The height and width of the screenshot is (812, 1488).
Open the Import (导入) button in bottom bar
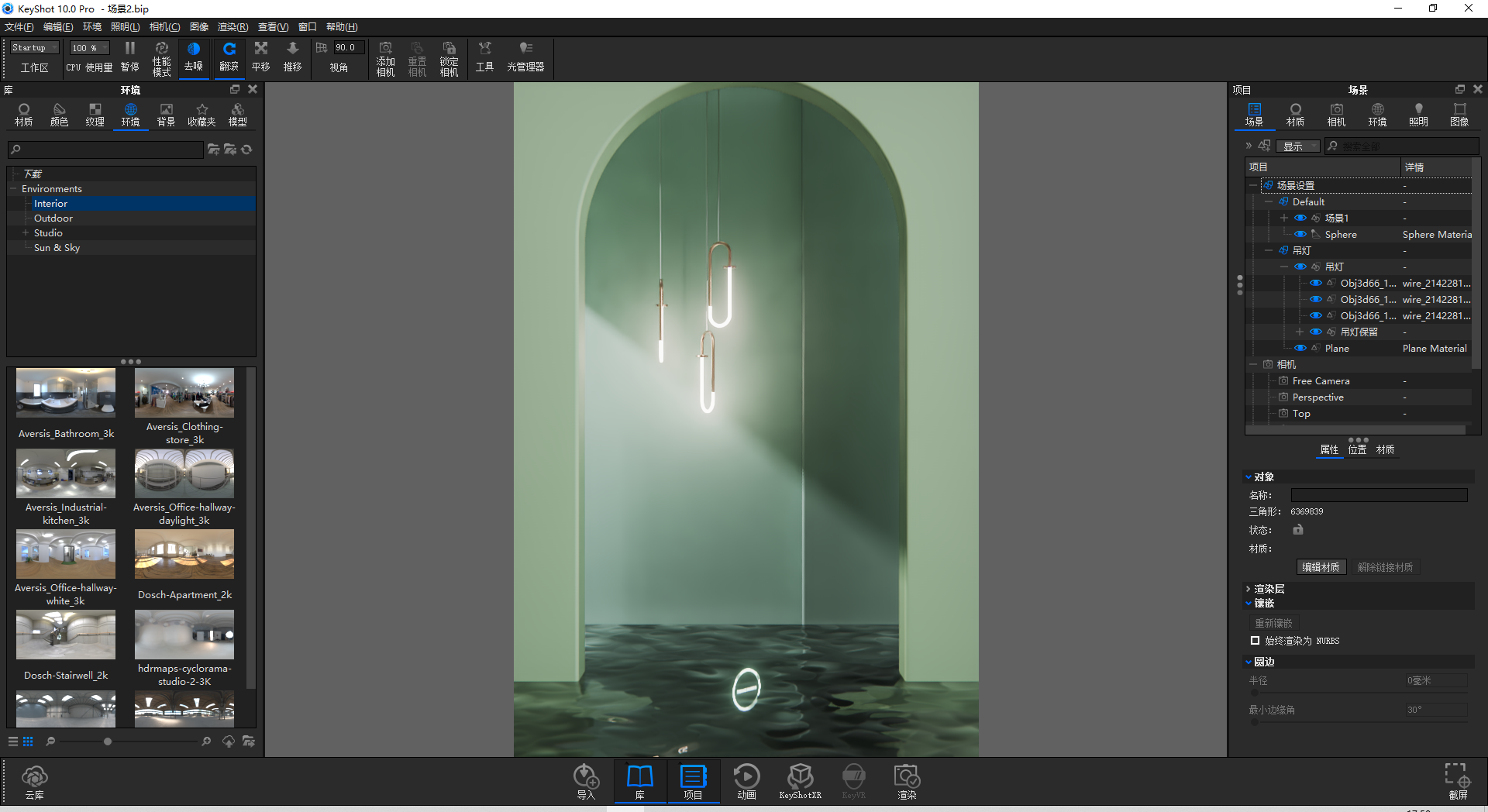586,780
